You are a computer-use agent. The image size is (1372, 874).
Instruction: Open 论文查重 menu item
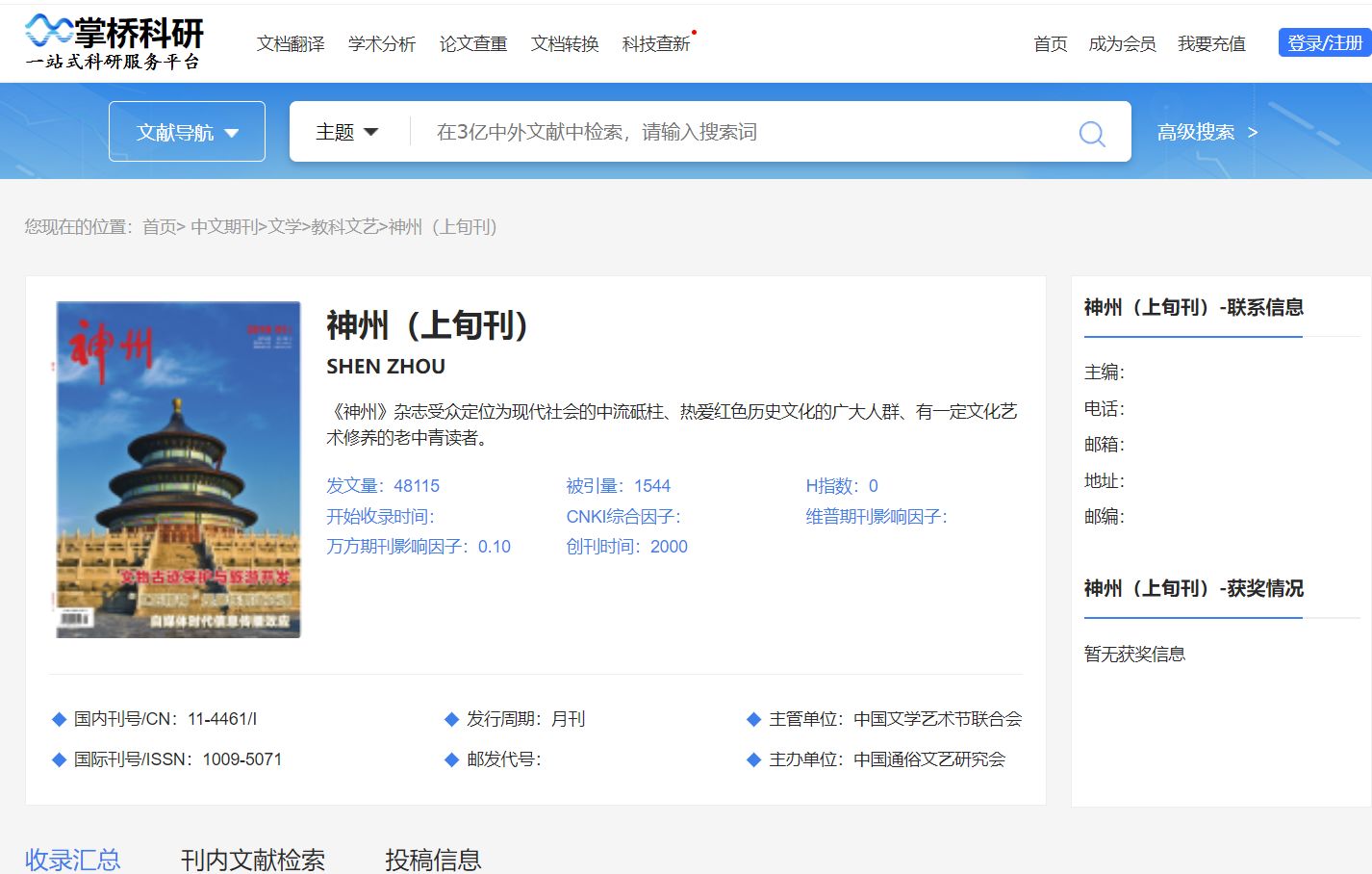[473, 43]
